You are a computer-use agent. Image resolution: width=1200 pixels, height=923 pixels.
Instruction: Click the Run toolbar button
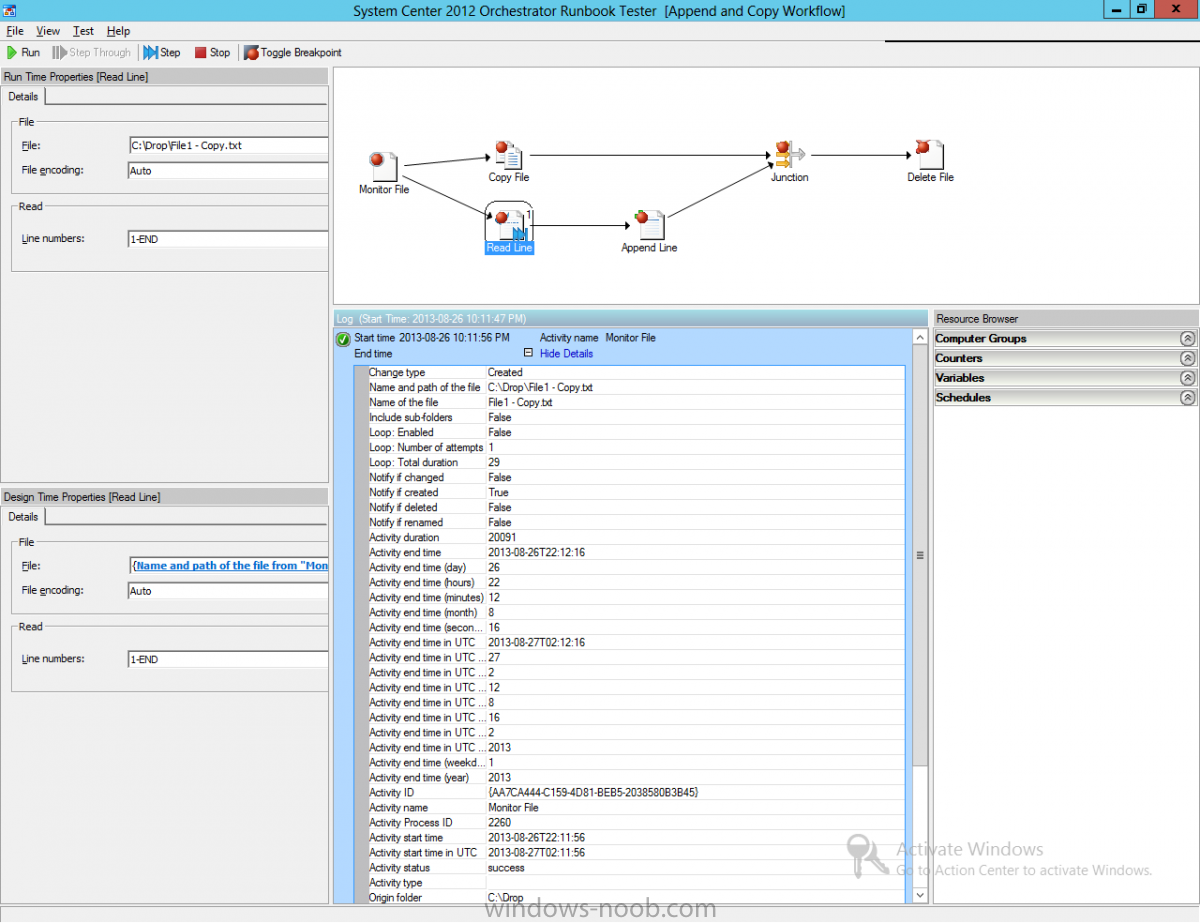click(23, 52)
